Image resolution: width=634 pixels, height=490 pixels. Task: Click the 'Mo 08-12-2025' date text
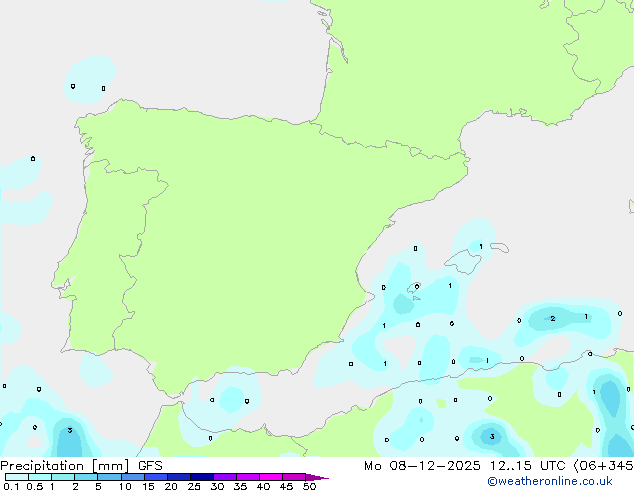point(422,466)
